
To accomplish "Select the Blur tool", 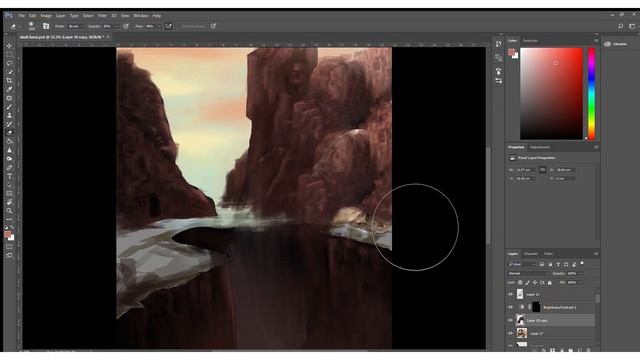I will click(9, 150).
